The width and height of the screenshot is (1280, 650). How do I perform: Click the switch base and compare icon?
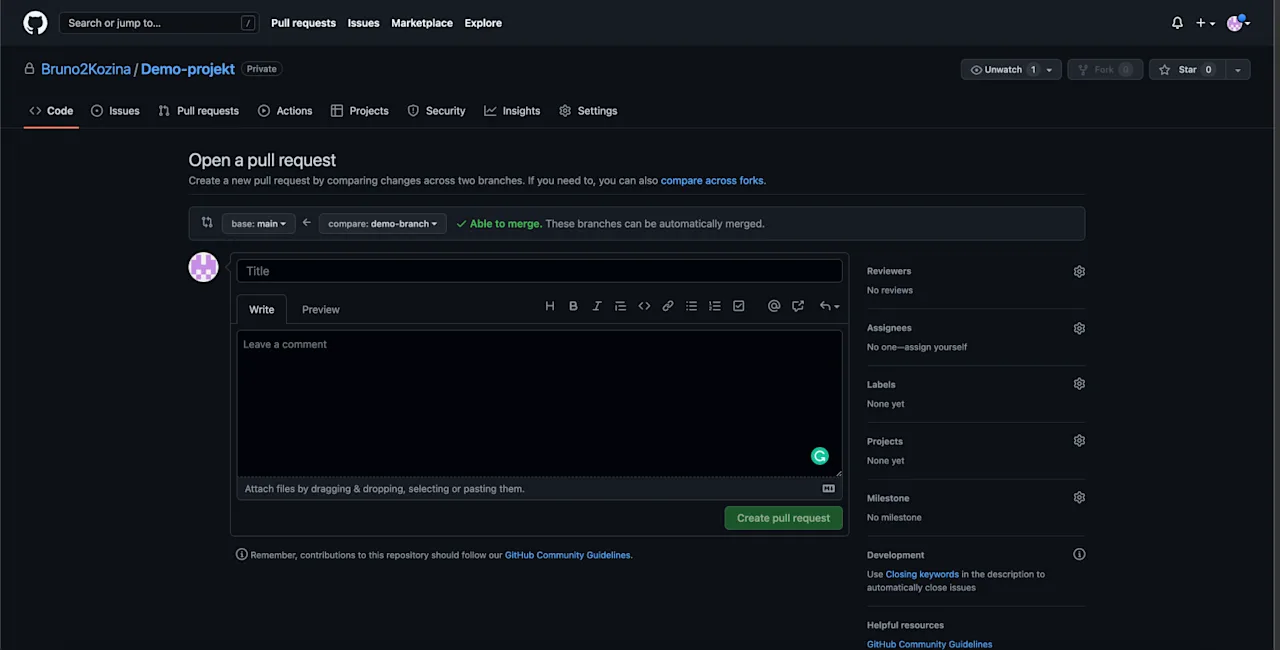(207, 223)
